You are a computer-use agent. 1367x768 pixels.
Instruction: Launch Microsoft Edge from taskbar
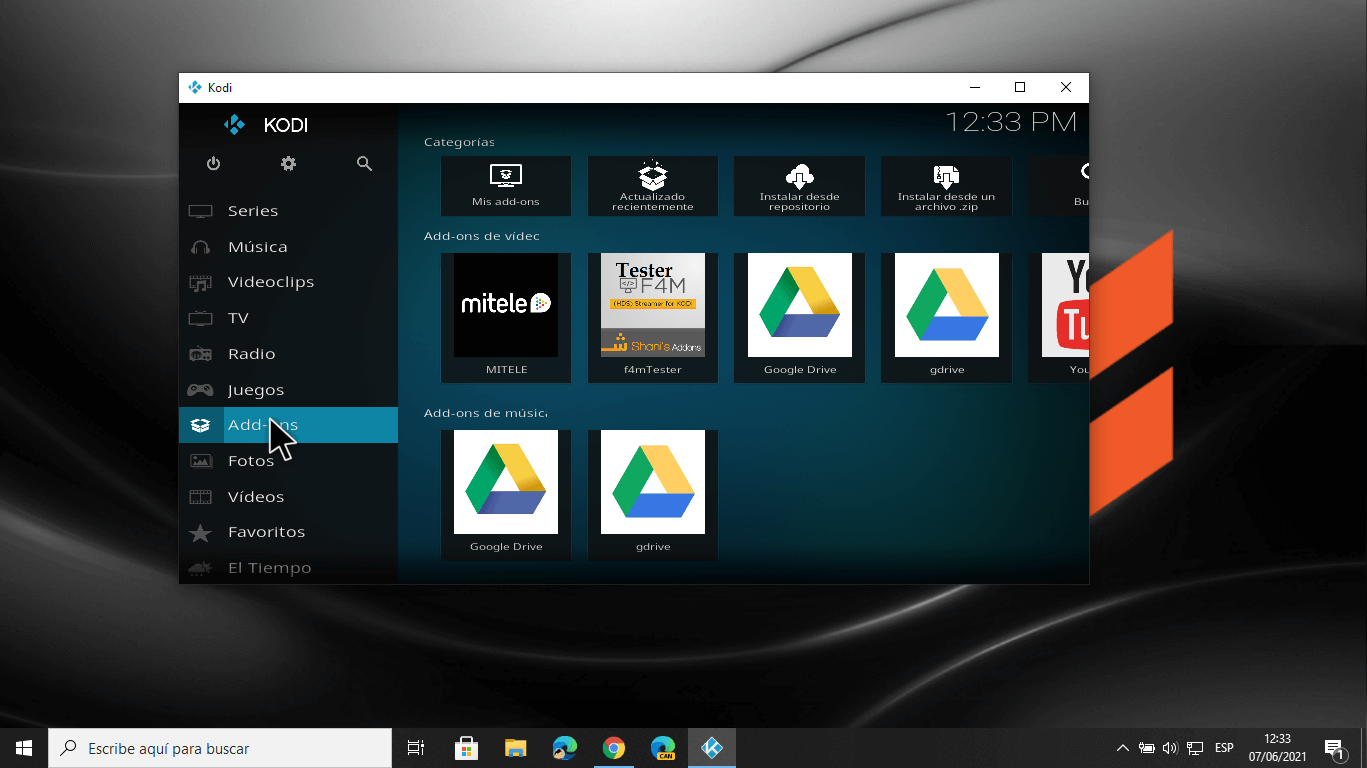564,748
